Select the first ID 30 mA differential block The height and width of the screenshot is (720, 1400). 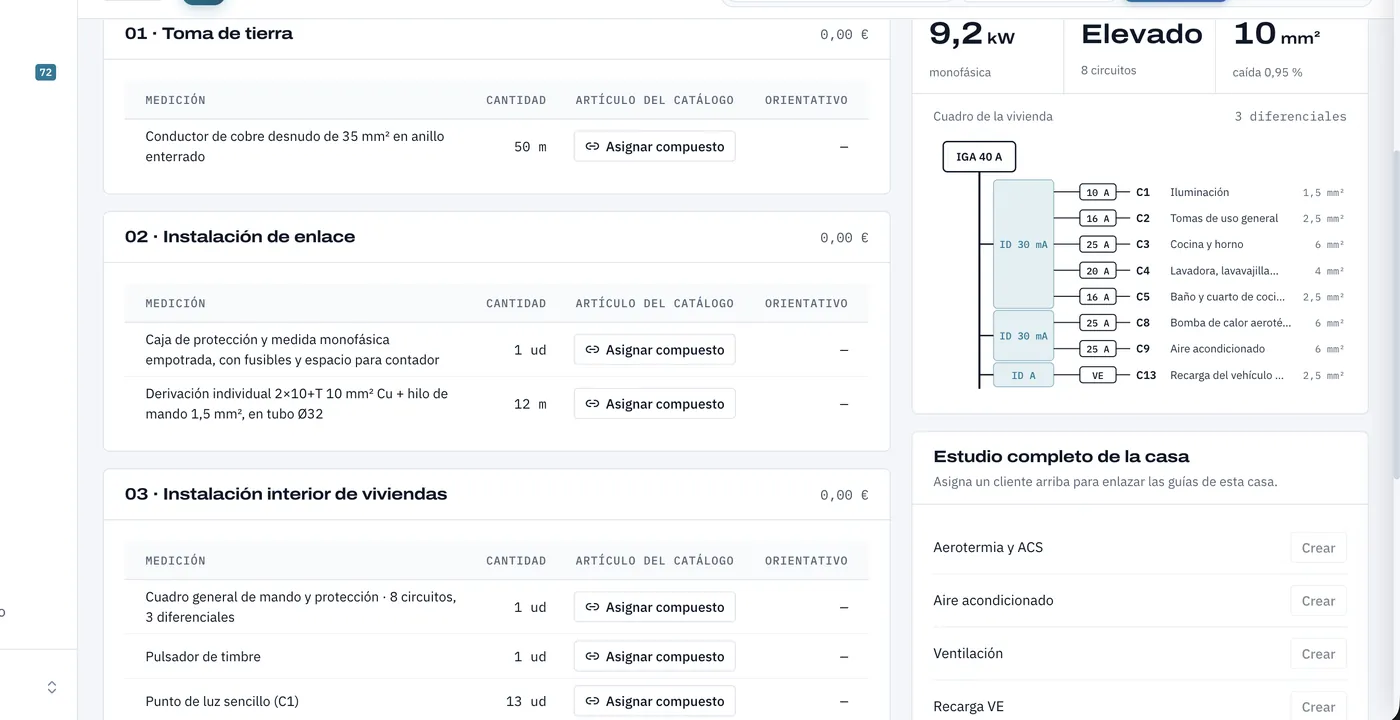1023,244
